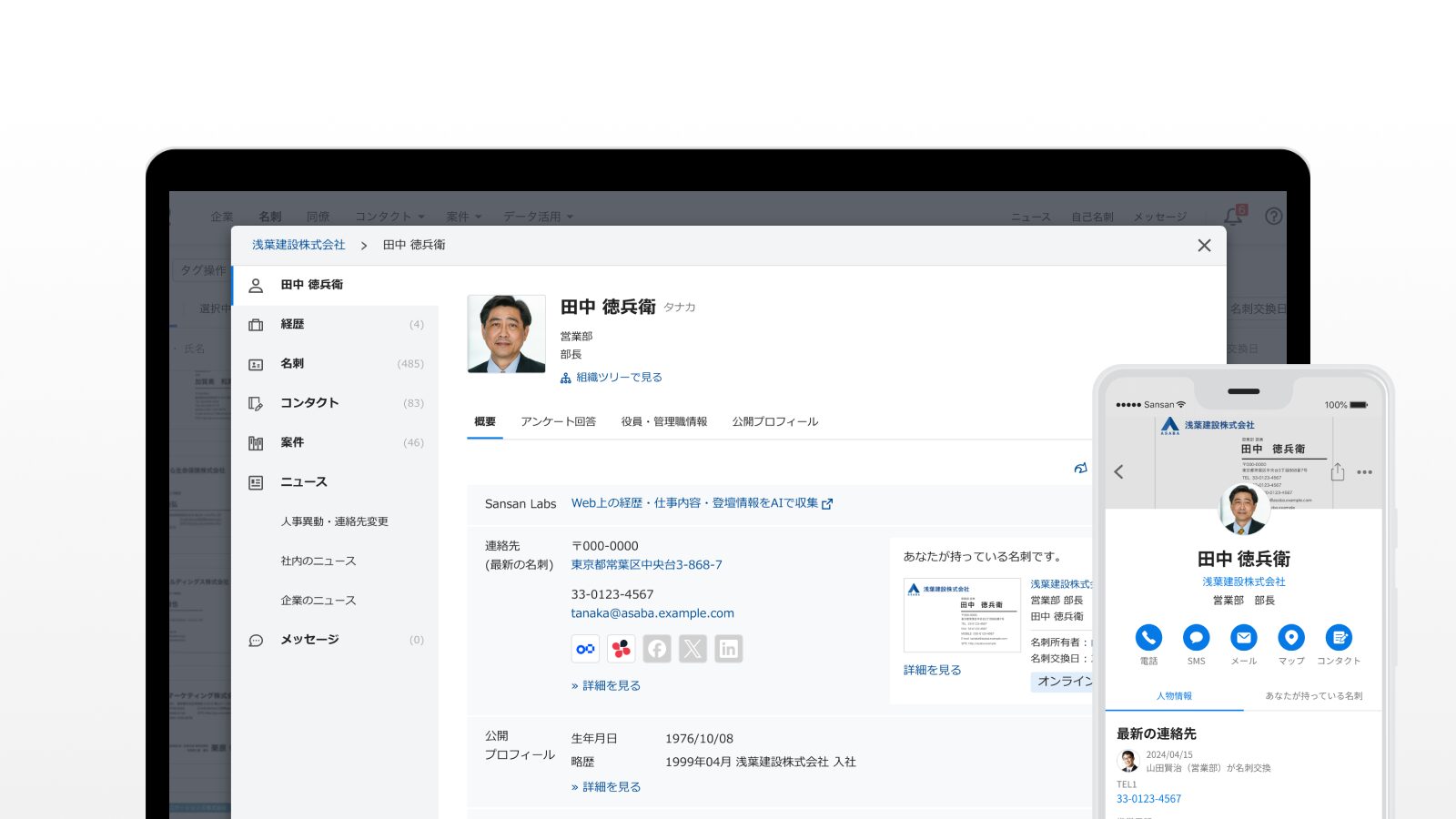Select 社内のニュース in the sidebar

[x=318, y=561]
